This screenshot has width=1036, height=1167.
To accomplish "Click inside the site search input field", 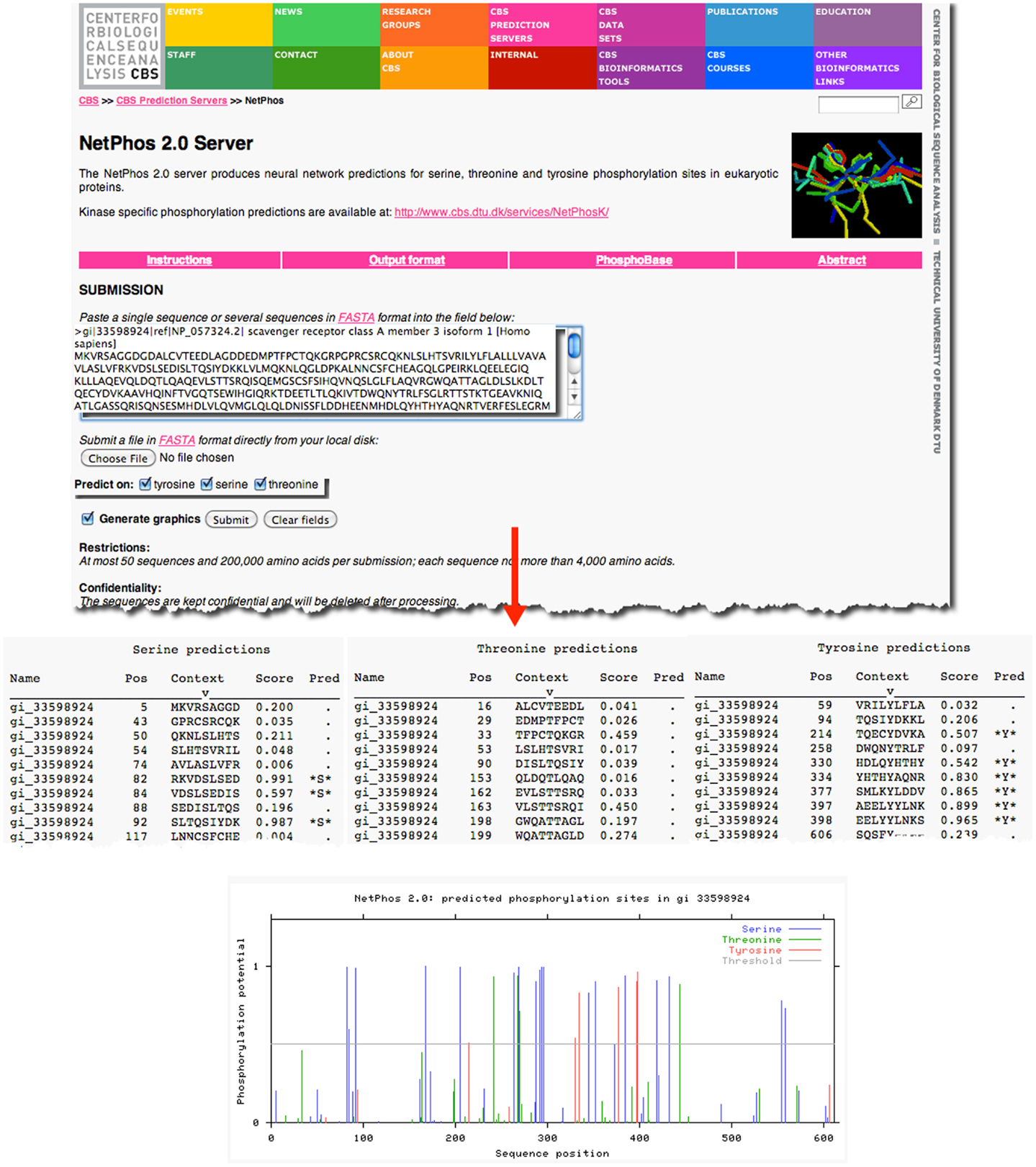I will click(x=858, y=105).
